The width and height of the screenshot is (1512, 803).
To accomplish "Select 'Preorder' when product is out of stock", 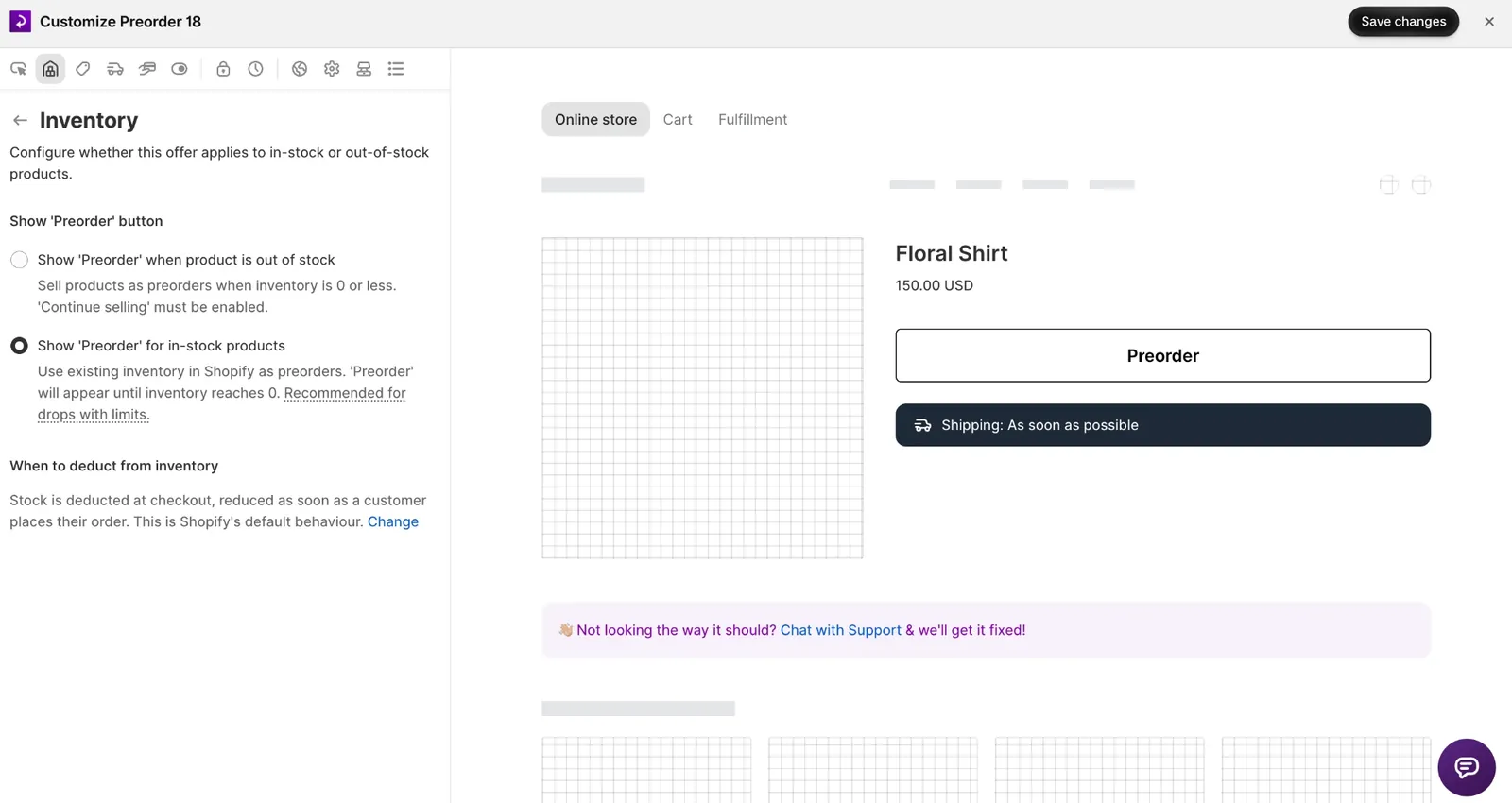I will coord(19,260).
